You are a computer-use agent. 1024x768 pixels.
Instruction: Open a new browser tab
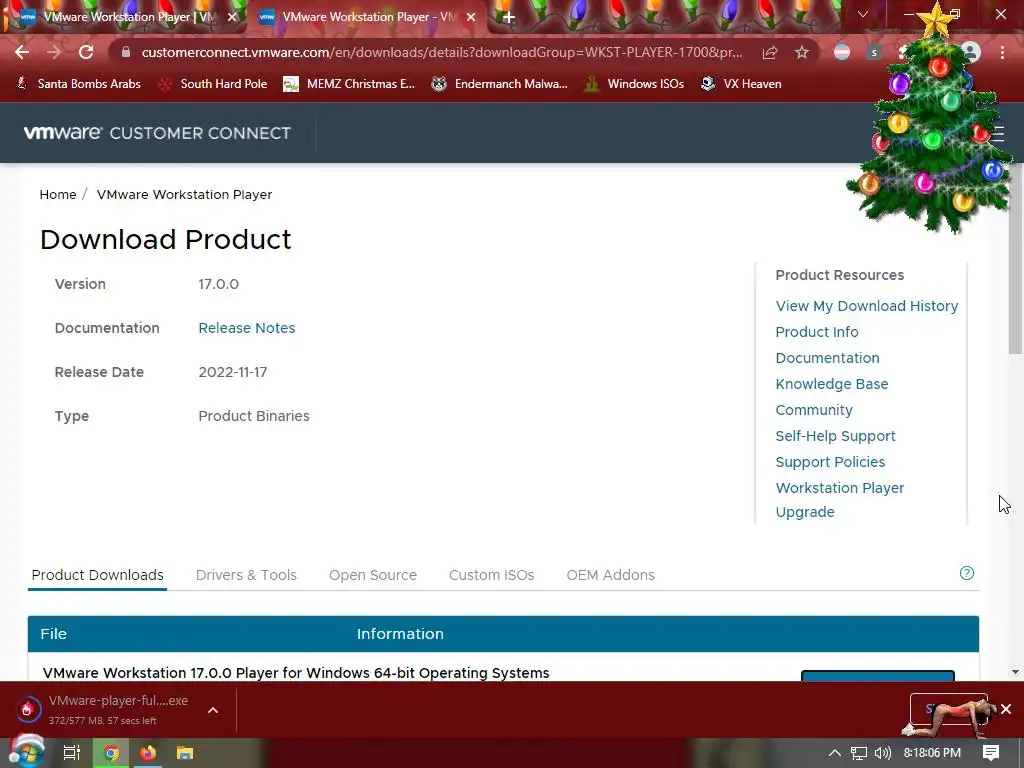(x=509, y=18)
